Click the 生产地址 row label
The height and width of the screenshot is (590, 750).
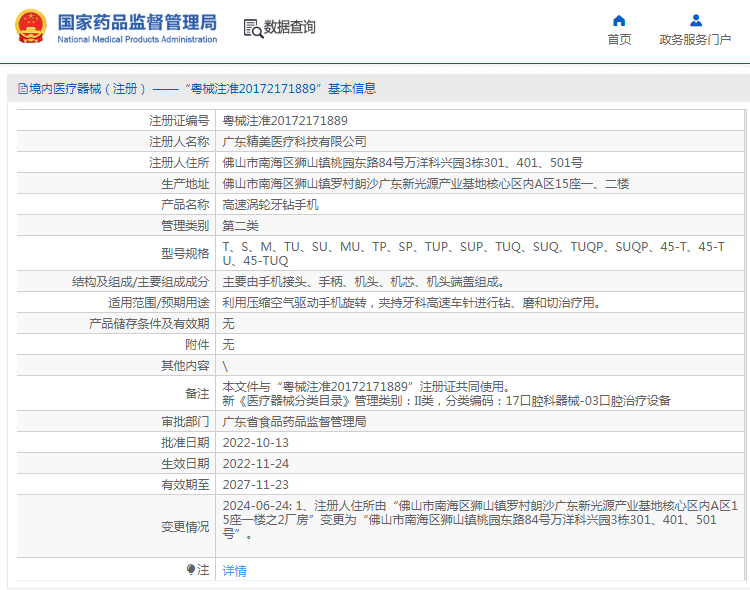tap(185, 184)
